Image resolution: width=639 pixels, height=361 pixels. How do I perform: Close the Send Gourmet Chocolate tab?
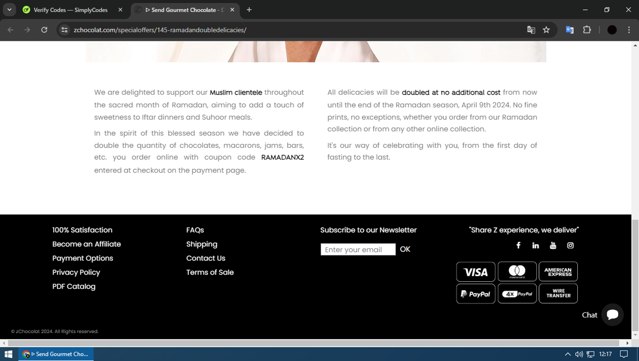[232, 10]
